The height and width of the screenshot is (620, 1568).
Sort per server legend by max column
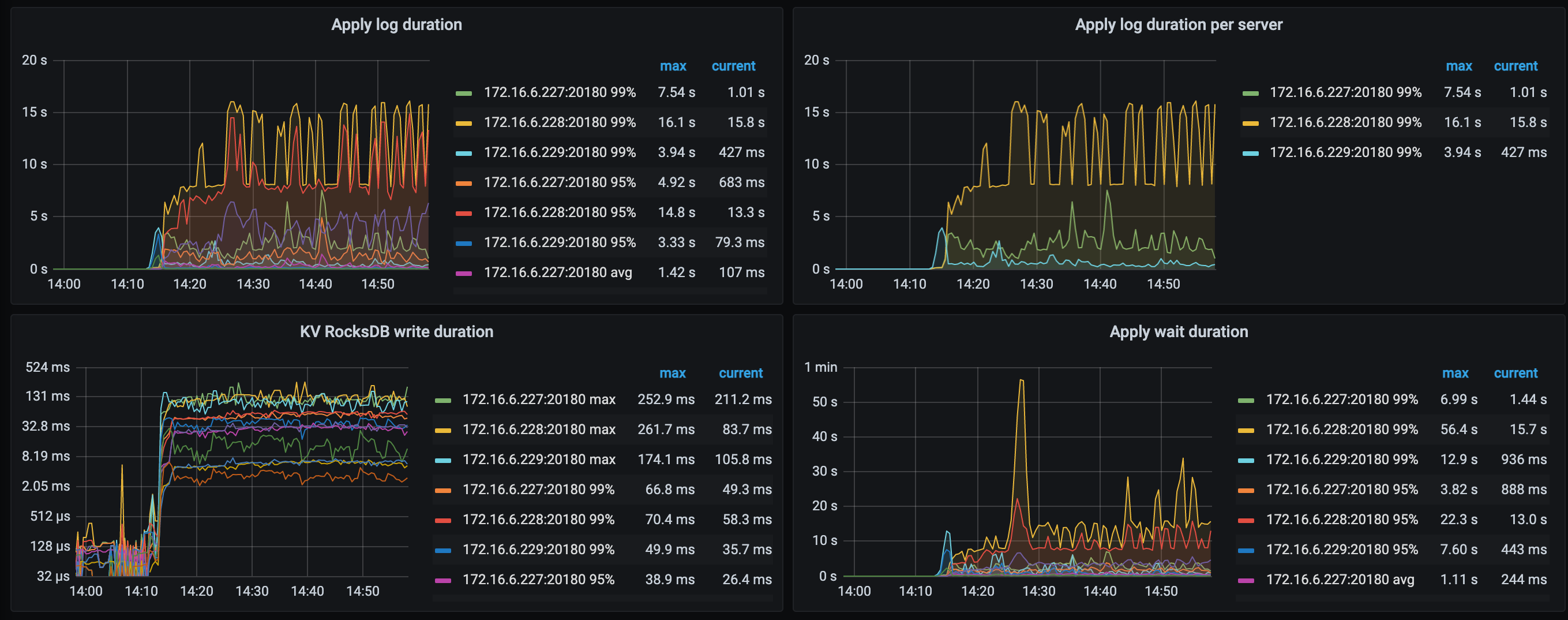(1458, 66)
